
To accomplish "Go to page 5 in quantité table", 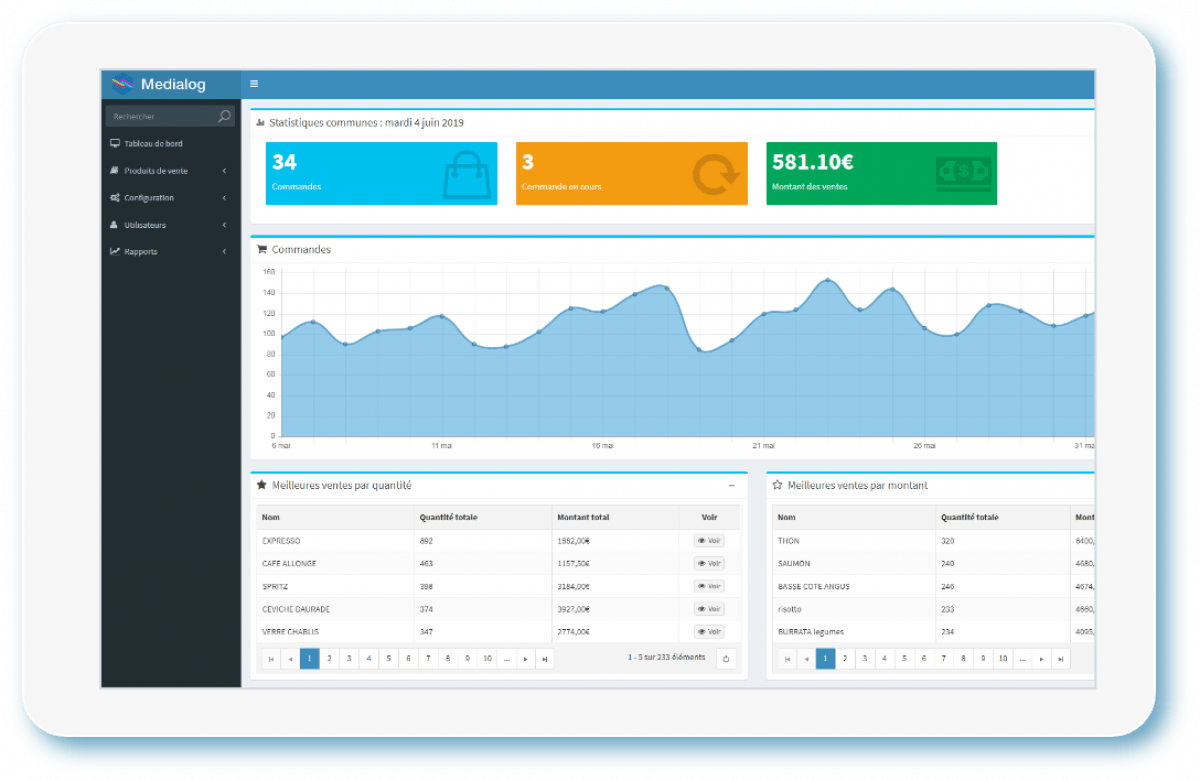I will 388,658.
